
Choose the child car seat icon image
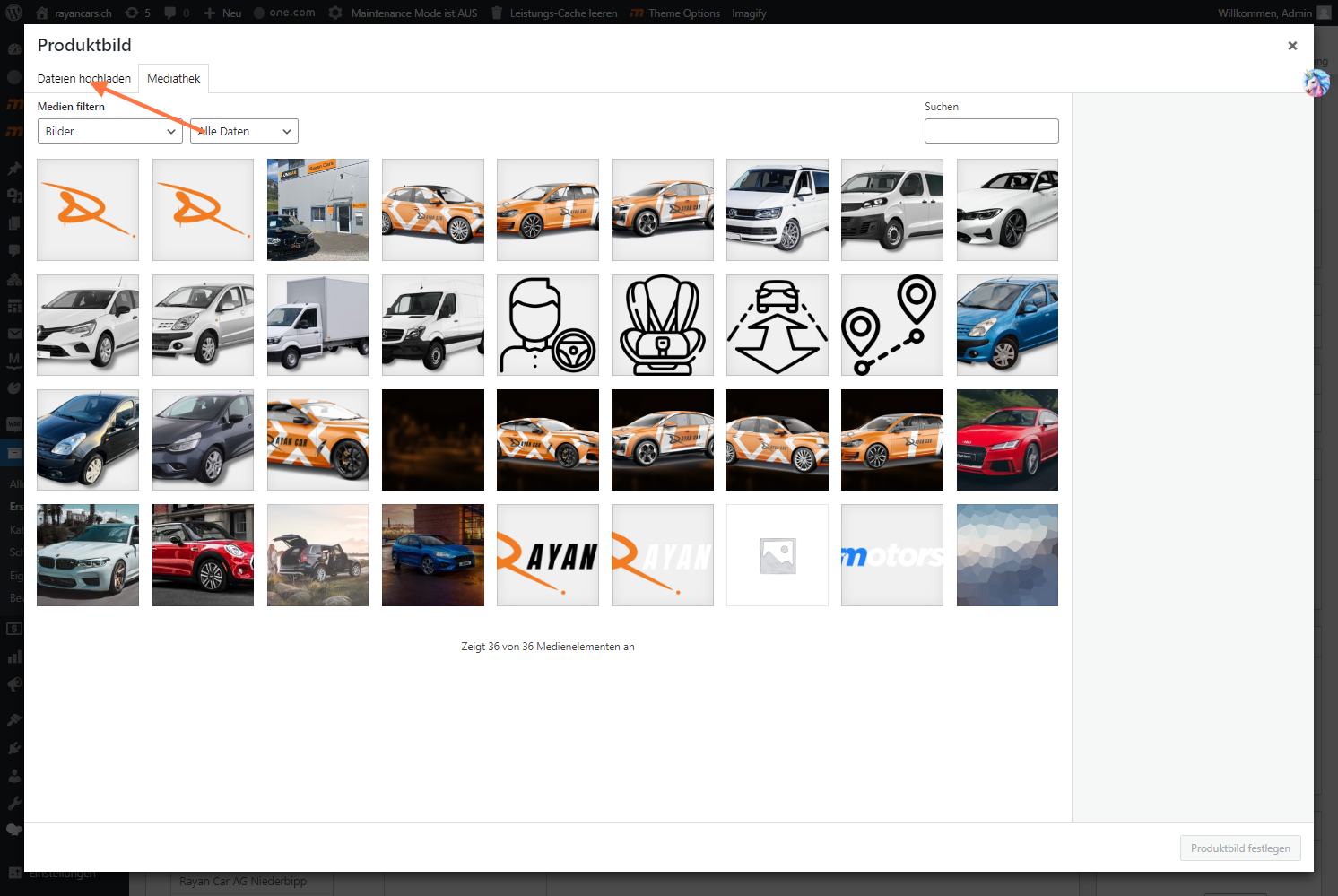tap(663, 325)
